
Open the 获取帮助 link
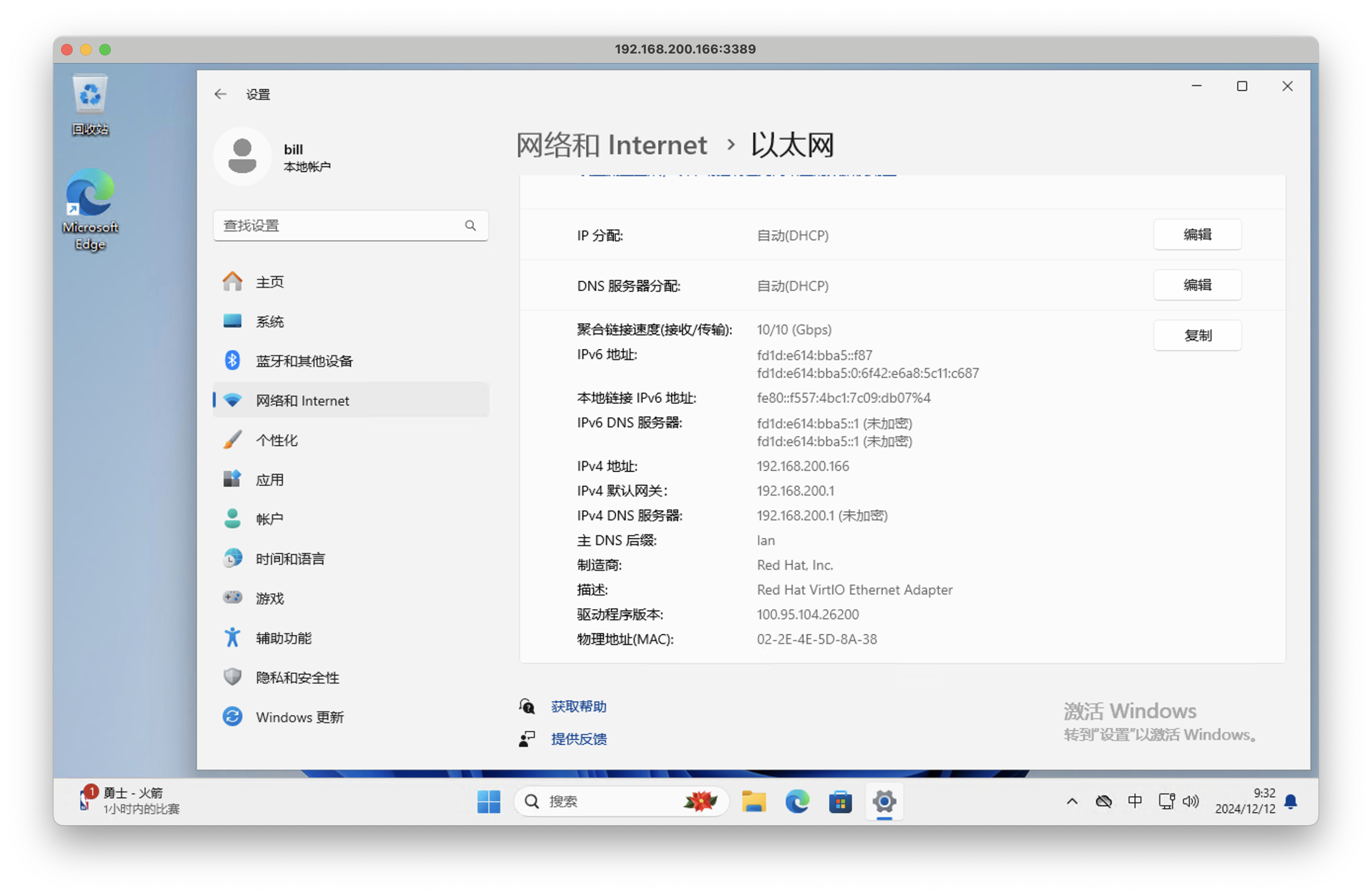coord(578,706)
